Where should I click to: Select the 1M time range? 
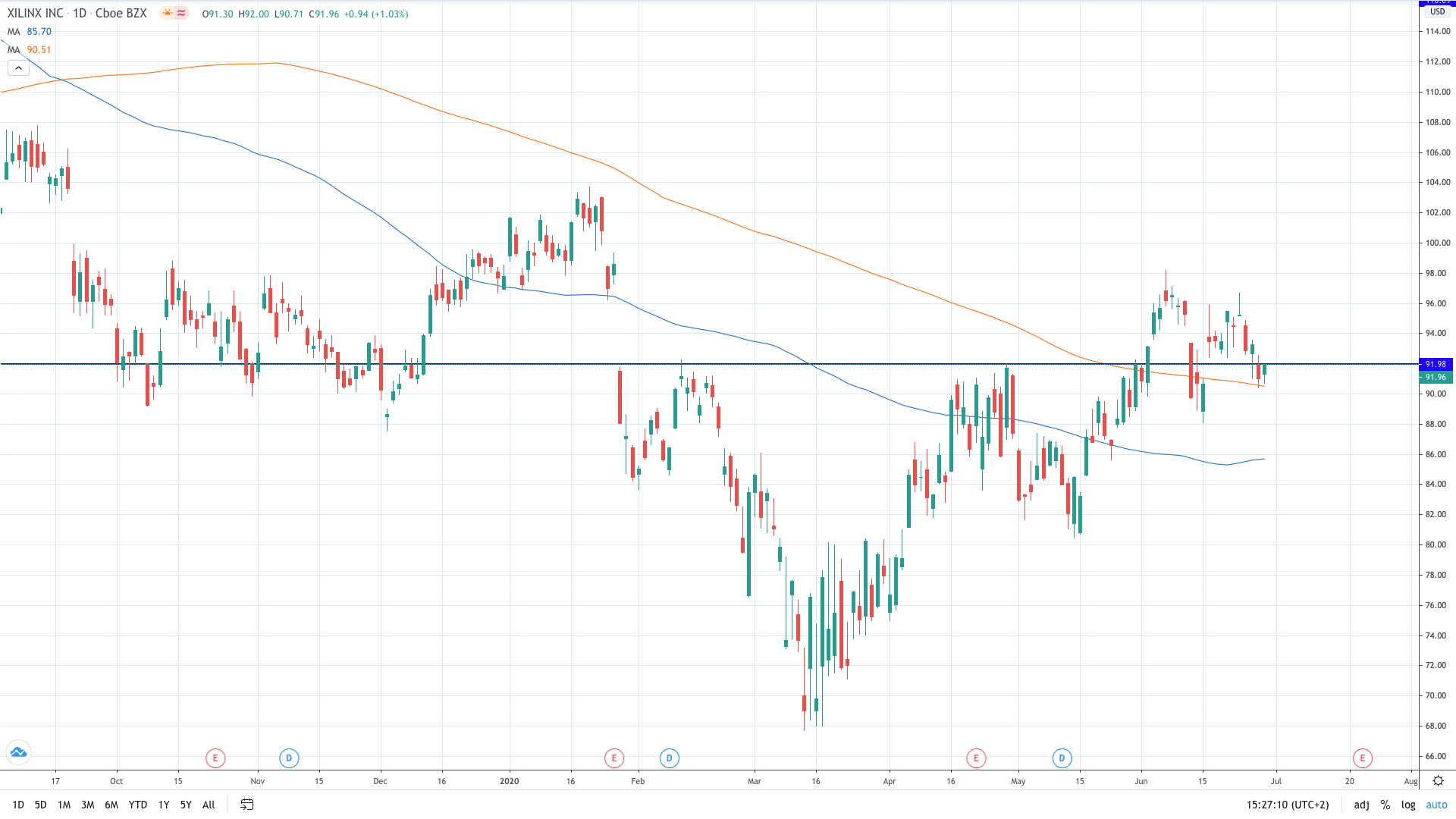point(64,805)
